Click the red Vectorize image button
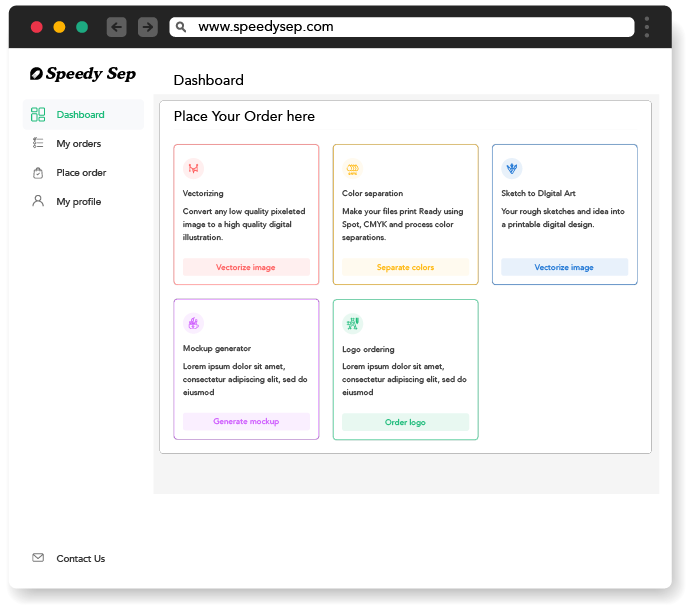The width and height of the screenshot is (692, 616). click(246, 267)
